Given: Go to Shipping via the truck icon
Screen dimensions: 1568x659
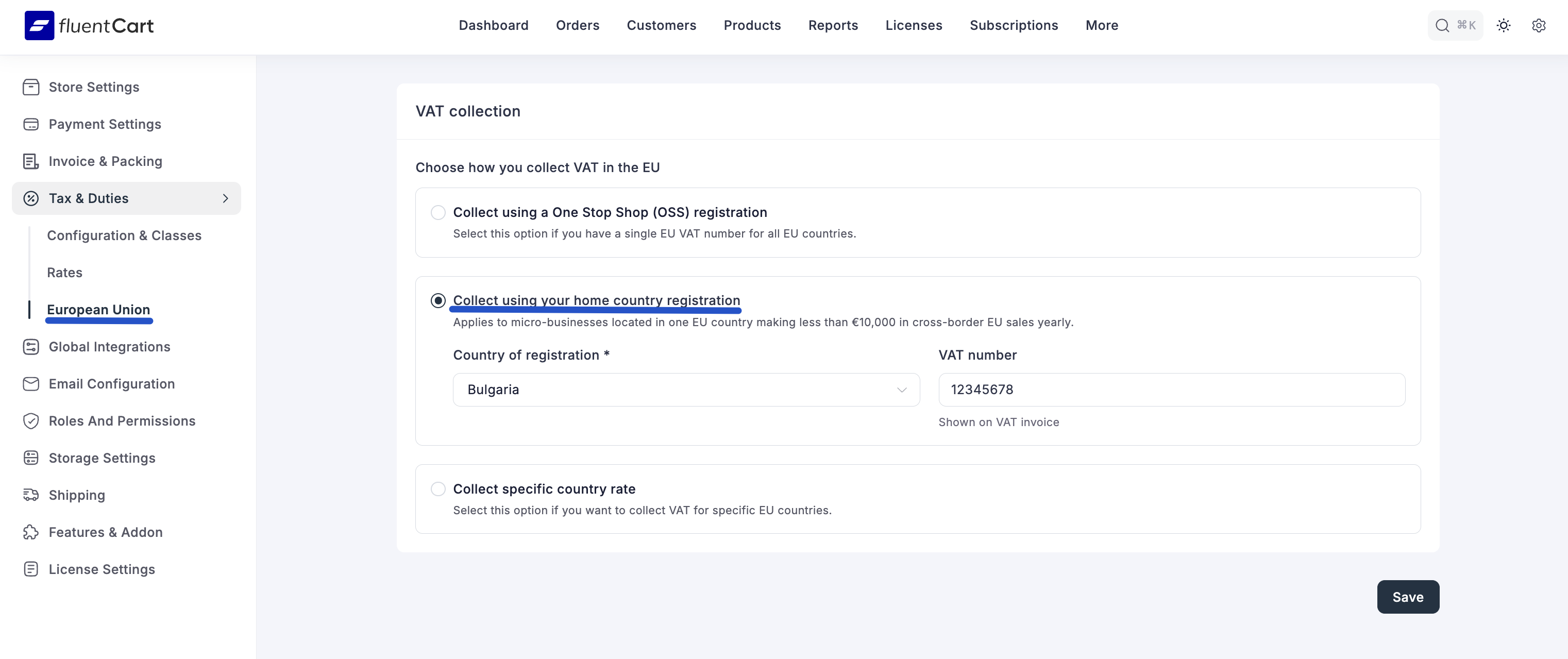Looking at the screenshot, I should (31, 495).
